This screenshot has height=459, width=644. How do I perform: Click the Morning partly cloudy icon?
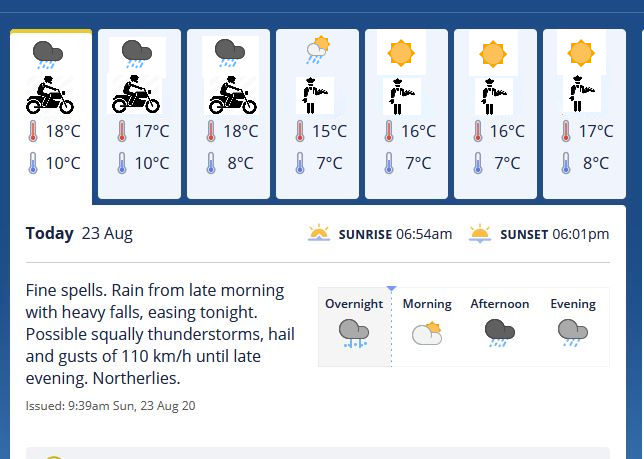pyautogui.click(x=427, y=332)
